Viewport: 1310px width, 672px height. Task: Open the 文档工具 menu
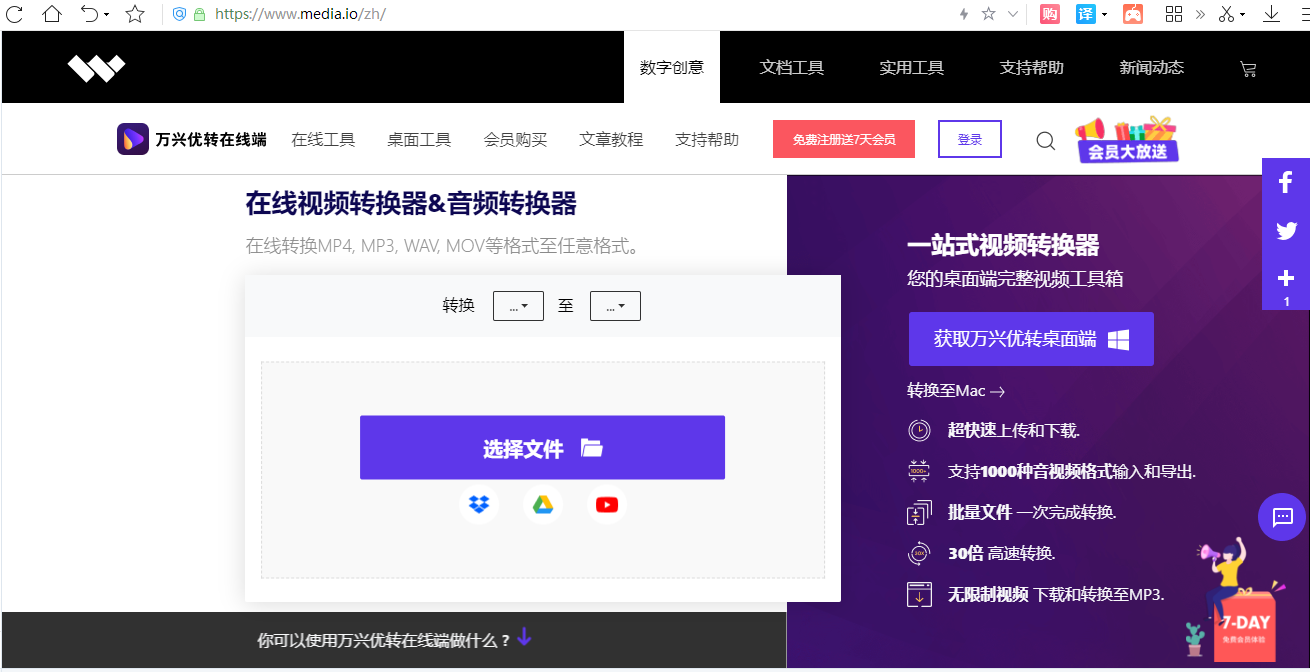[x=791, y=67]
